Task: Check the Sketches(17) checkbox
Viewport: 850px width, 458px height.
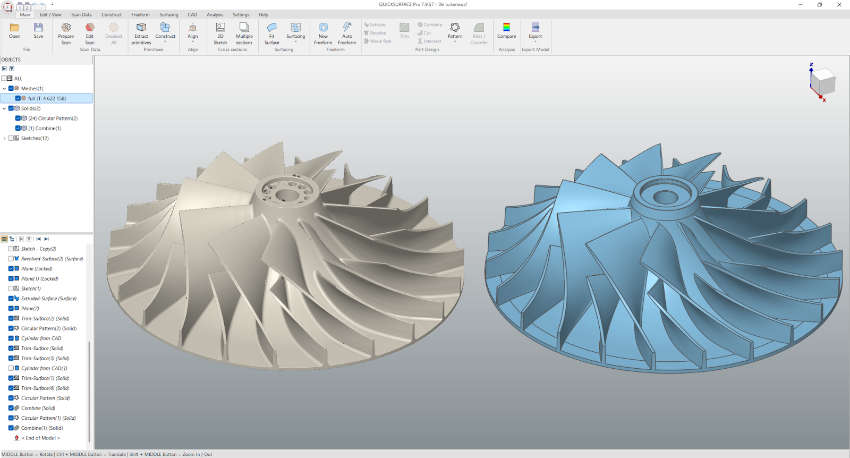Action: [11, 138]
